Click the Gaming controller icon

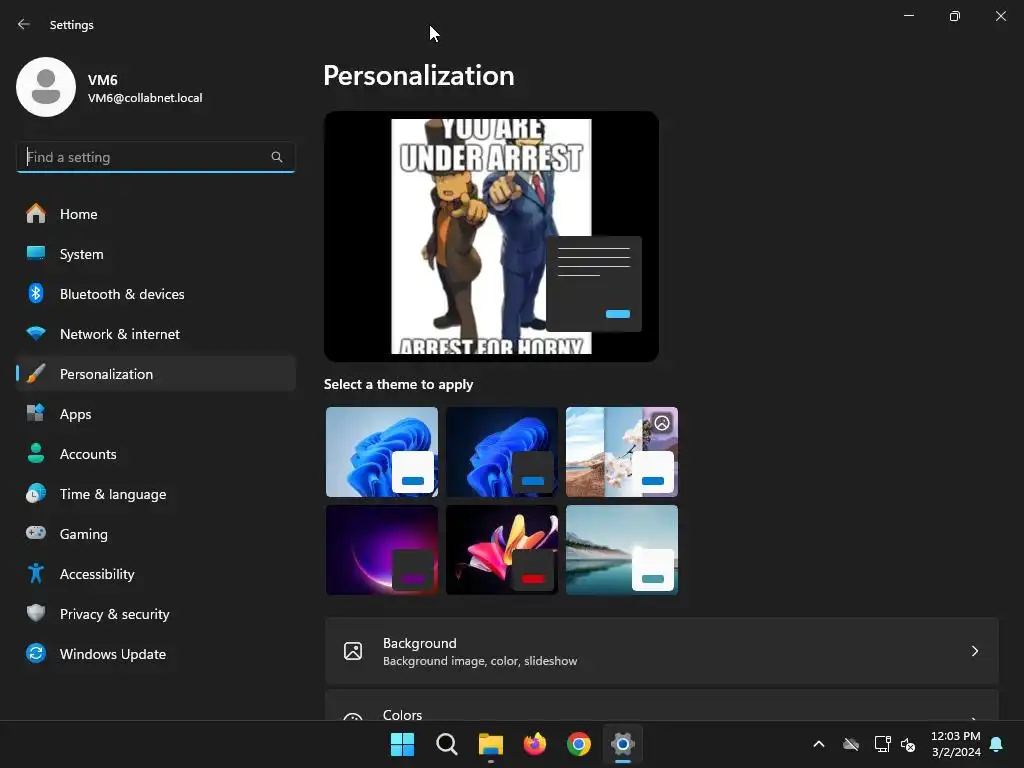click(x=36, y=533)
